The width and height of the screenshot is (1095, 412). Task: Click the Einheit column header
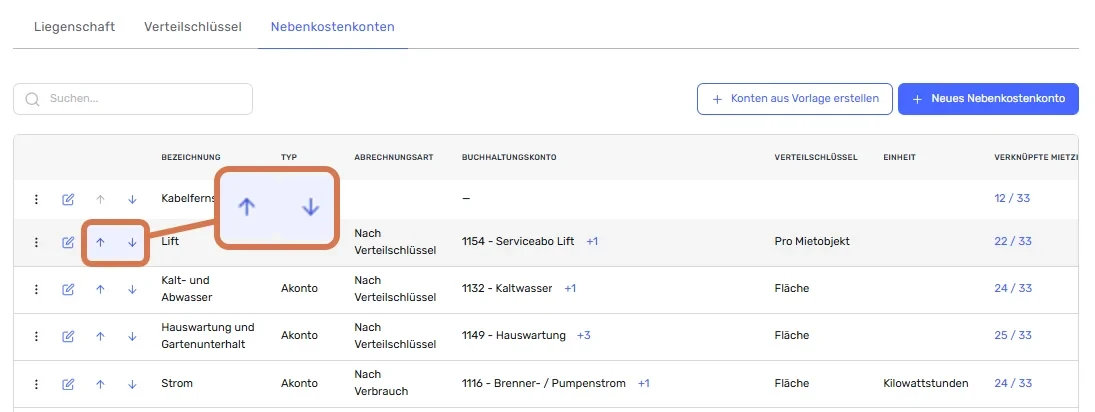tap(899, 157)
